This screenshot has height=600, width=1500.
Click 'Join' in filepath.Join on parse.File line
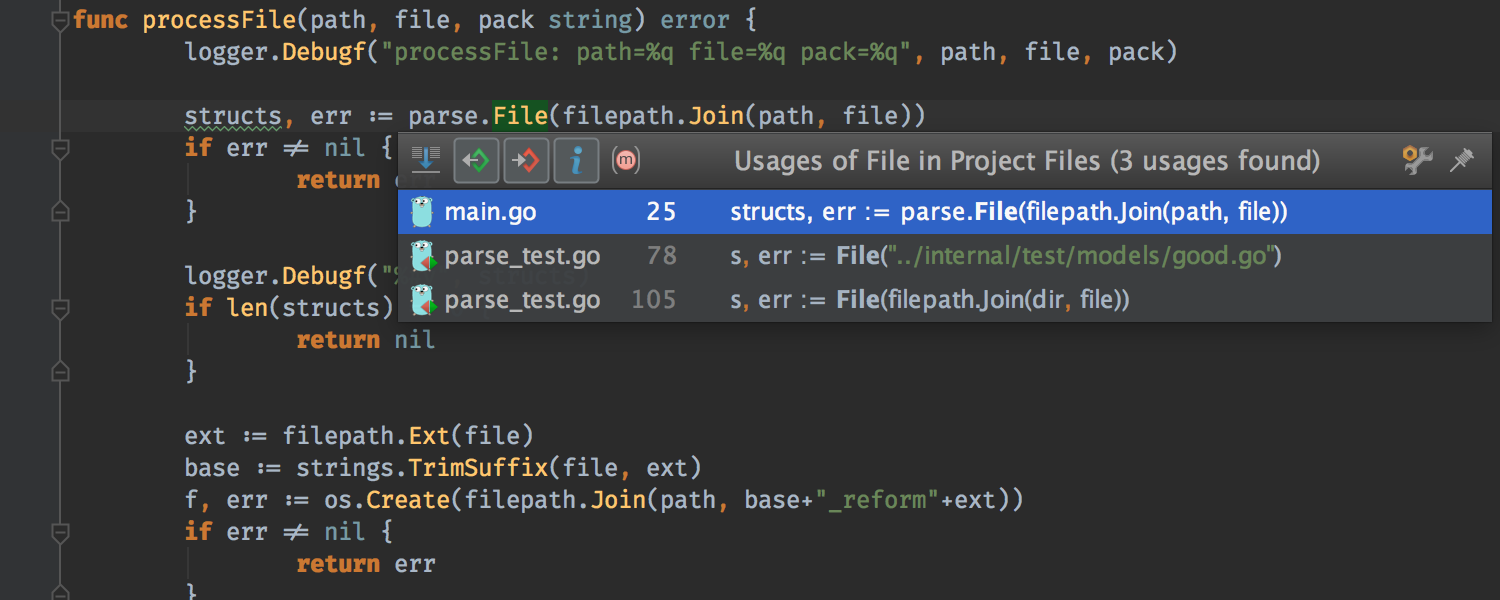(x=717, y=116)
